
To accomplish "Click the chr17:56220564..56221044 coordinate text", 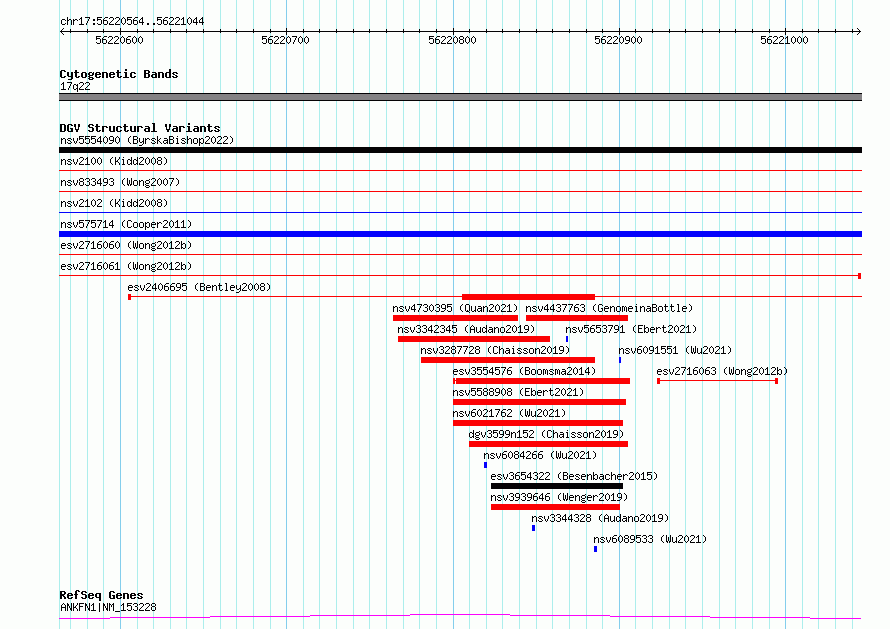I will pos(132,21).
